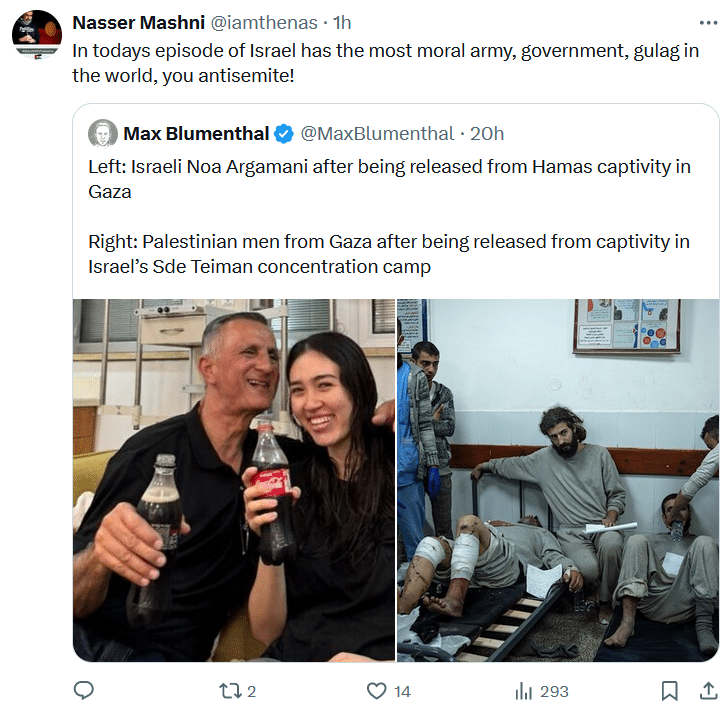Image resolution: width=727 pixels, height=710 pixels.
Task: Bookmark this post
Action: 670,691
